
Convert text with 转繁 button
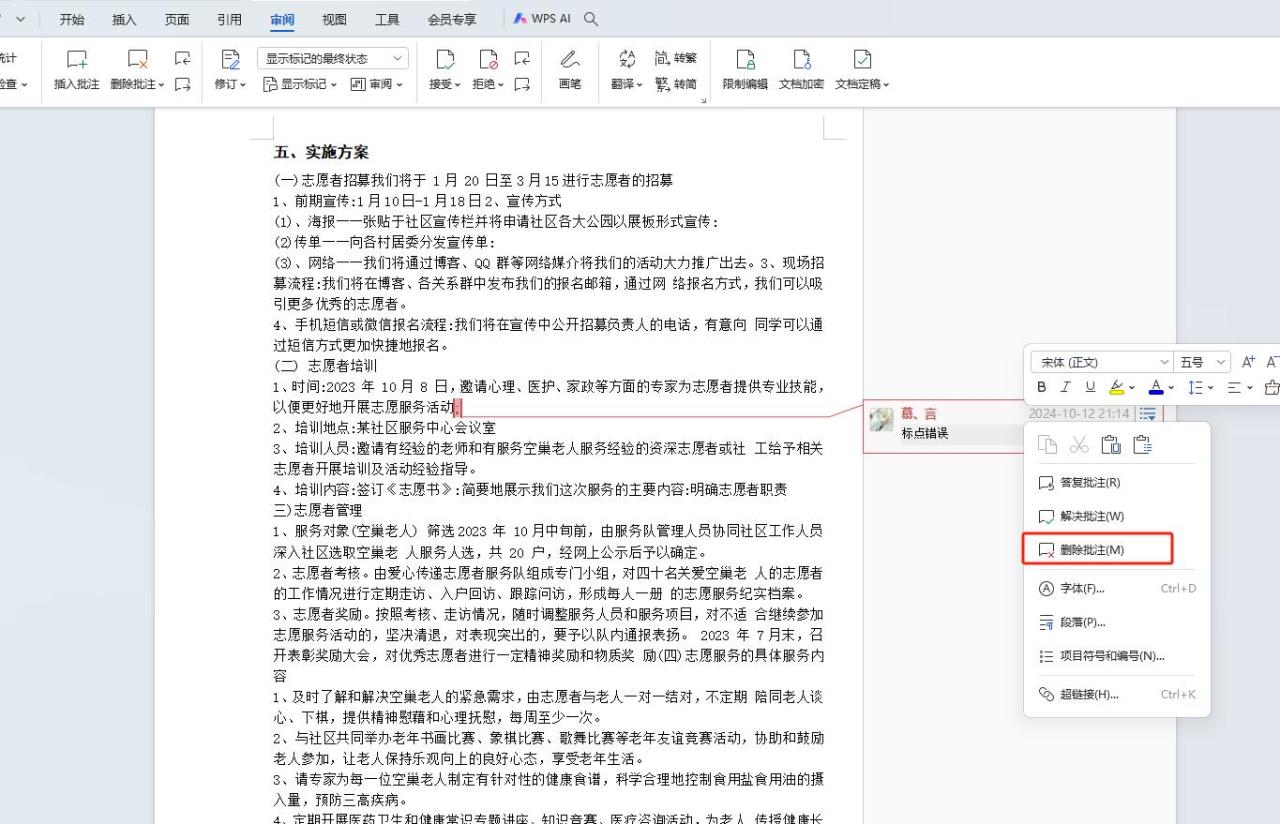[675, 59]
